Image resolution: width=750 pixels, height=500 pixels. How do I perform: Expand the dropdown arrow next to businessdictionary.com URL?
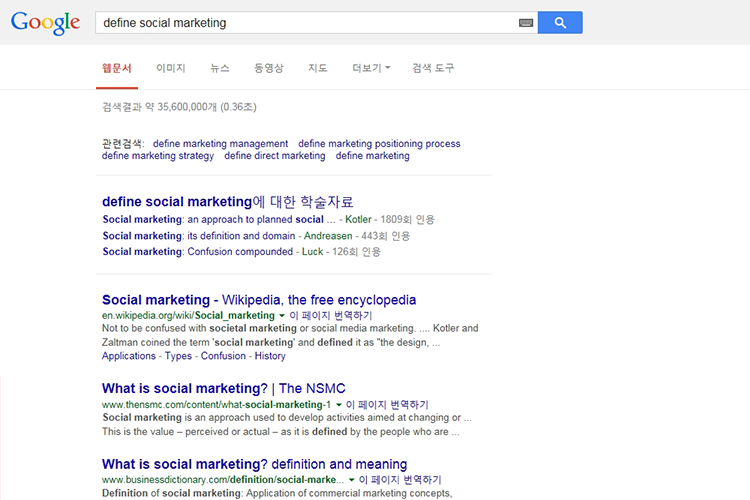352,480
